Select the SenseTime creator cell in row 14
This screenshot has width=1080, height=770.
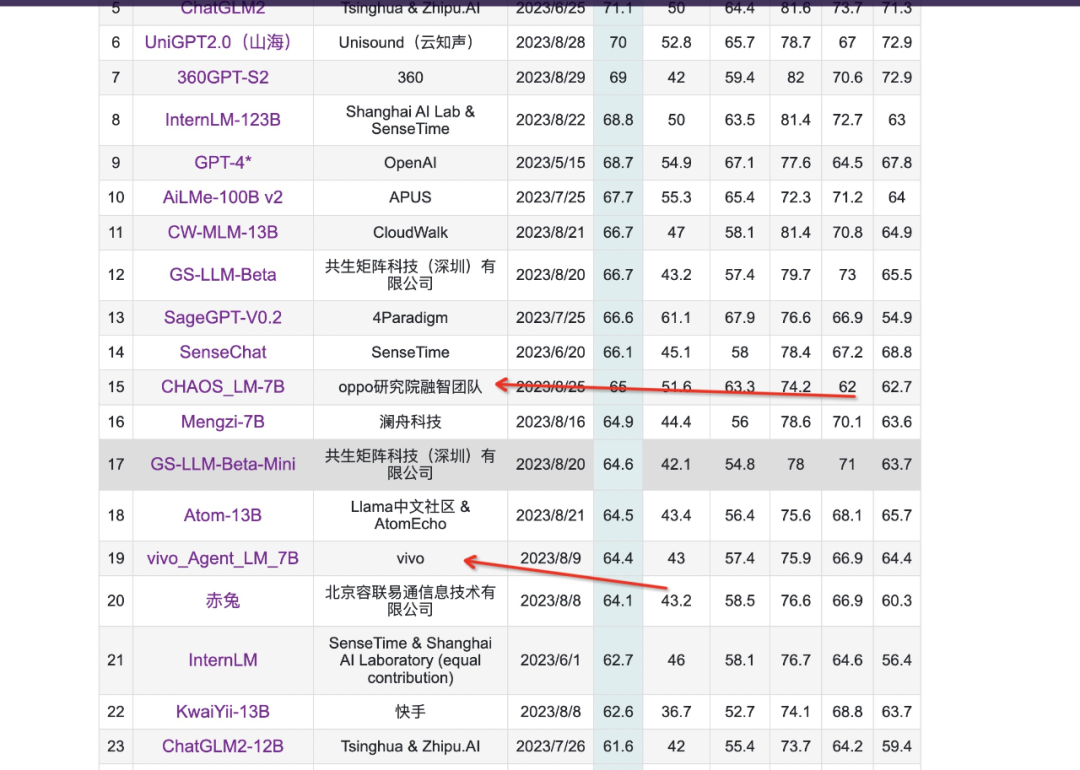[x=411, y=353]
